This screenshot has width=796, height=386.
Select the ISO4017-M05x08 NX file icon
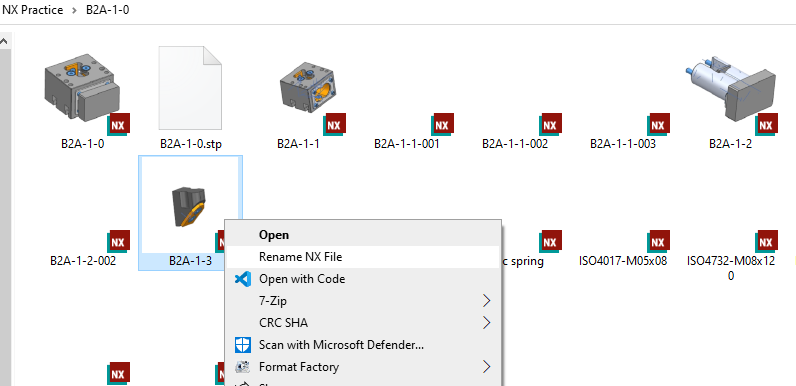tap(657, 241)
